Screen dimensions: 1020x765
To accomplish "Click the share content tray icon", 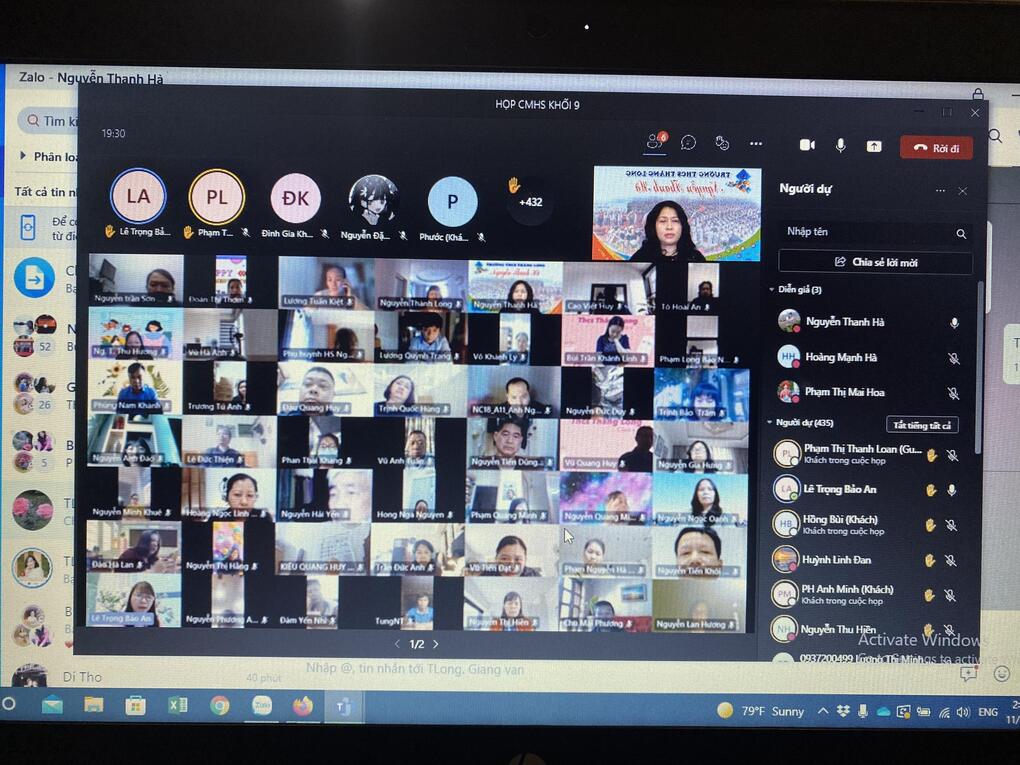I will click(874, 146).
